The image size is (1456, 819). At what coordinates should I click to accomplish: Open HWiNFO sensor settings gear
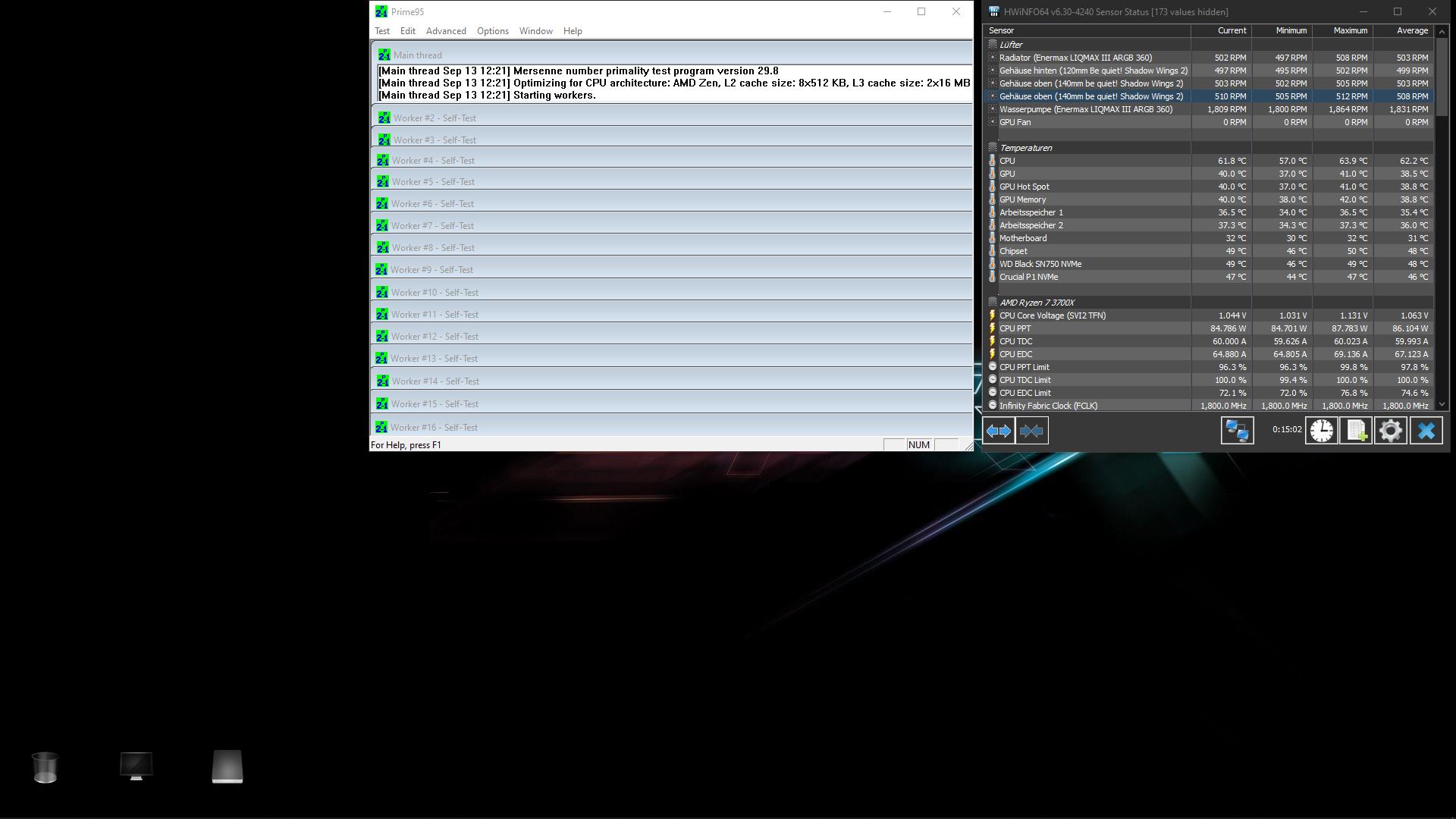click(x=1390, y=431)
